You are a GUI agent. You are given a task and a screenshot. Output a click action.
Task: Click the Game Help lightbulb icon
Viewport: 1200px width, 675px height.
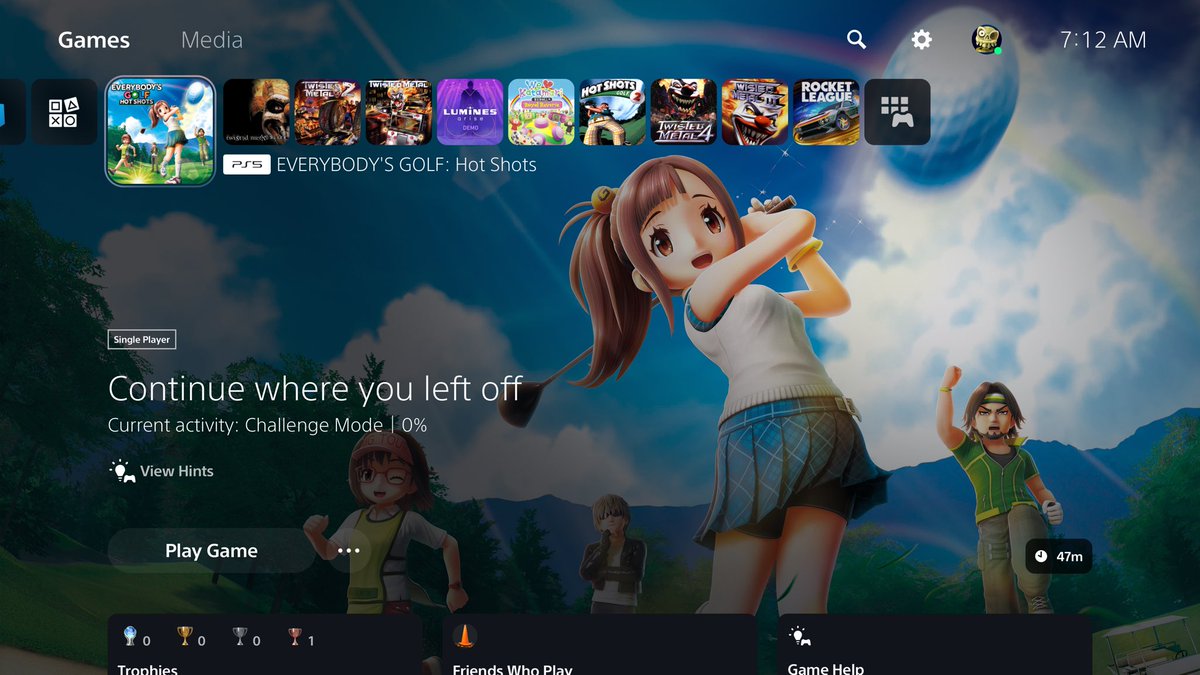pyautogui.click(x=800, y=636)
